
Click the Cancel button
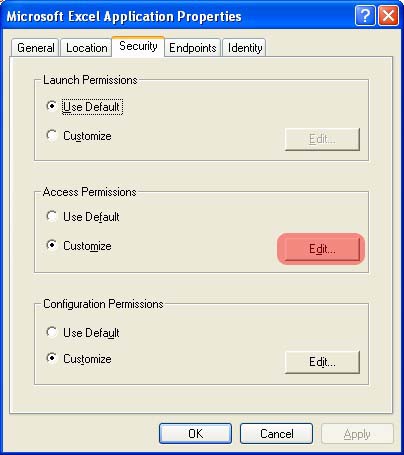coord(277,434)
